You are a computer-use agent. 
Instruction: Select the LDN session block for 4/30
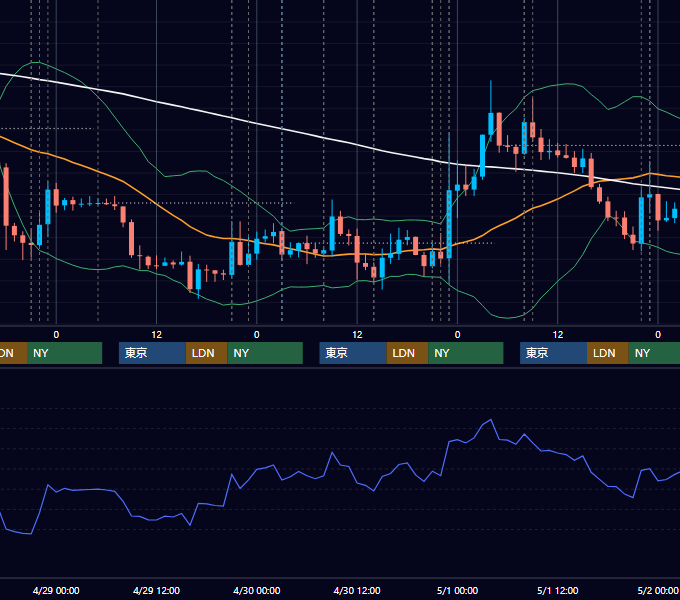point(407,353)
